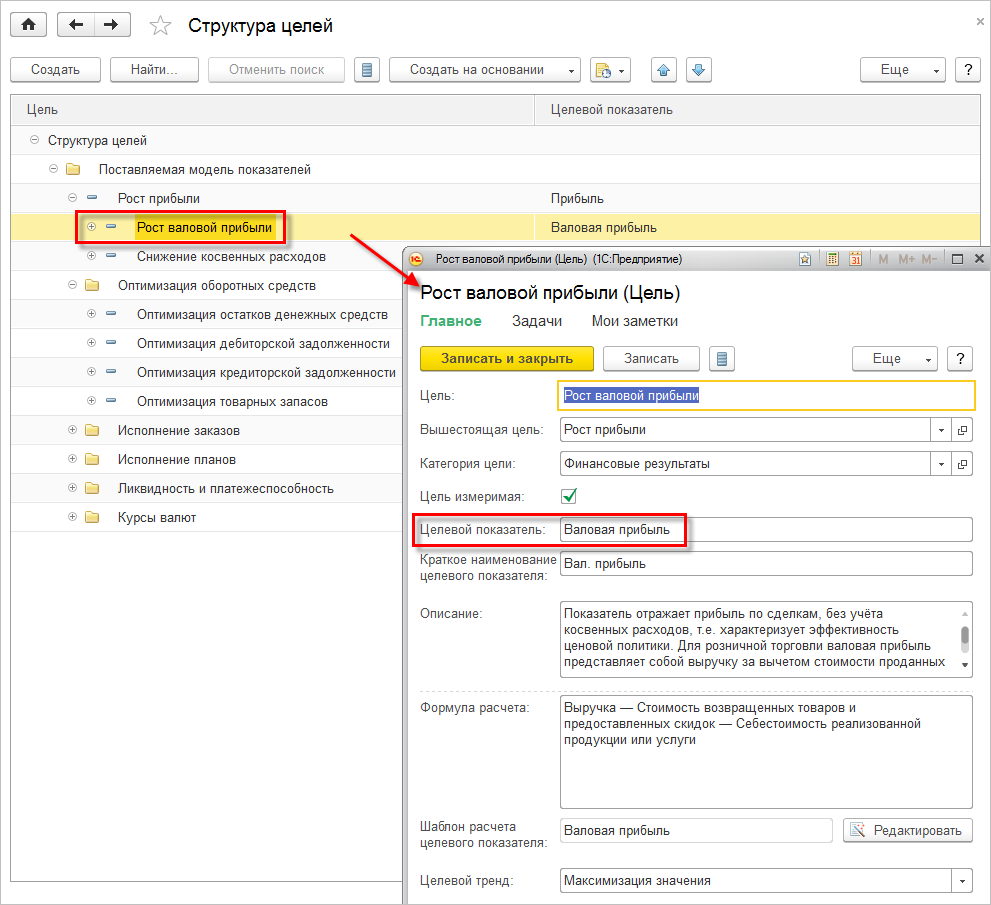Move item down with blue arrow icon
Image resolution: width=991 pixels, height=905 pixels.
[x=698, y=70]
